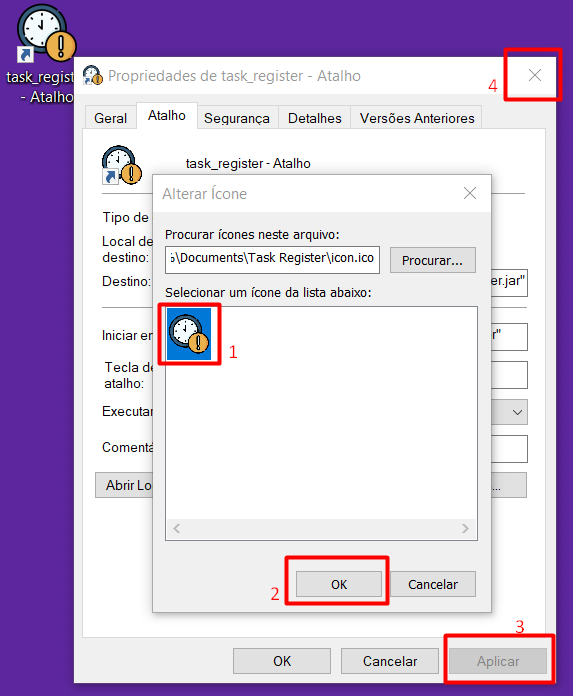Screen dimensions: 573x696
Task: Click the task_register desktop shortcut icon
Action: tap(46, 33)
